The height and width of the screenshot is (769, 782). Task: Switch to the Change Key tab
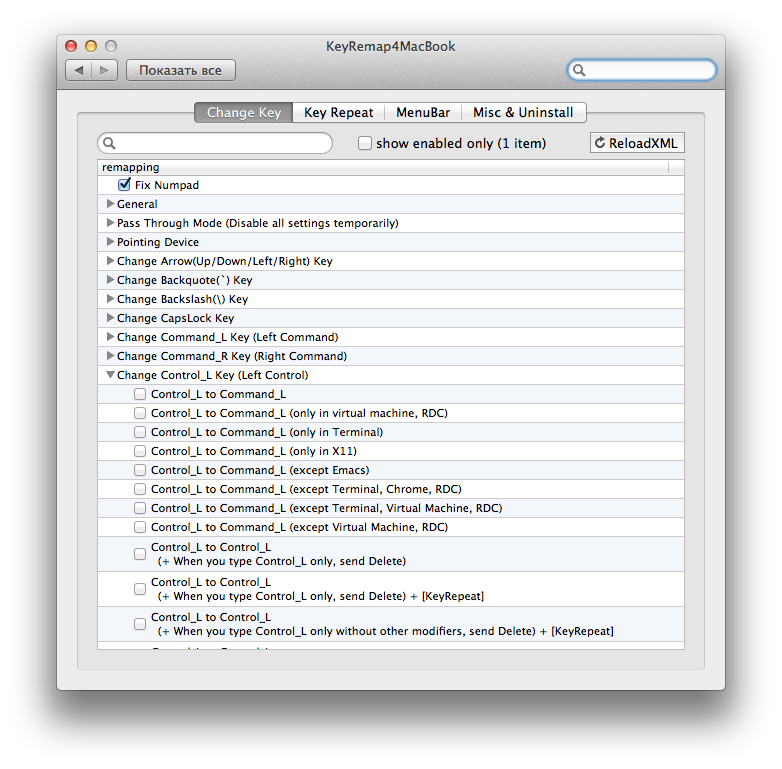click(x=244, y=113)
